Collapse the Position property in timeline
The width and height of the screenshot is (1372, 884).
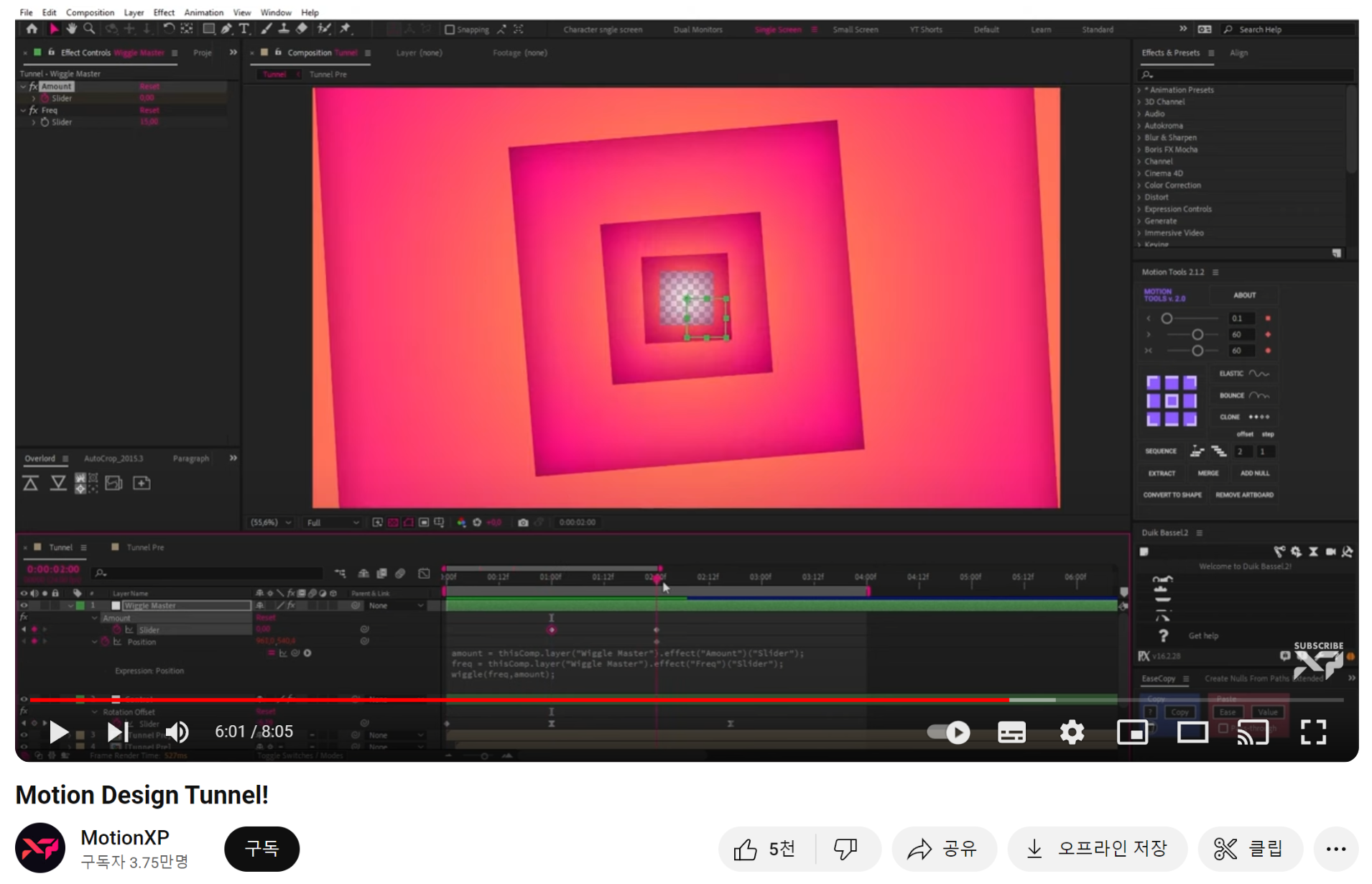pos(94,642)
